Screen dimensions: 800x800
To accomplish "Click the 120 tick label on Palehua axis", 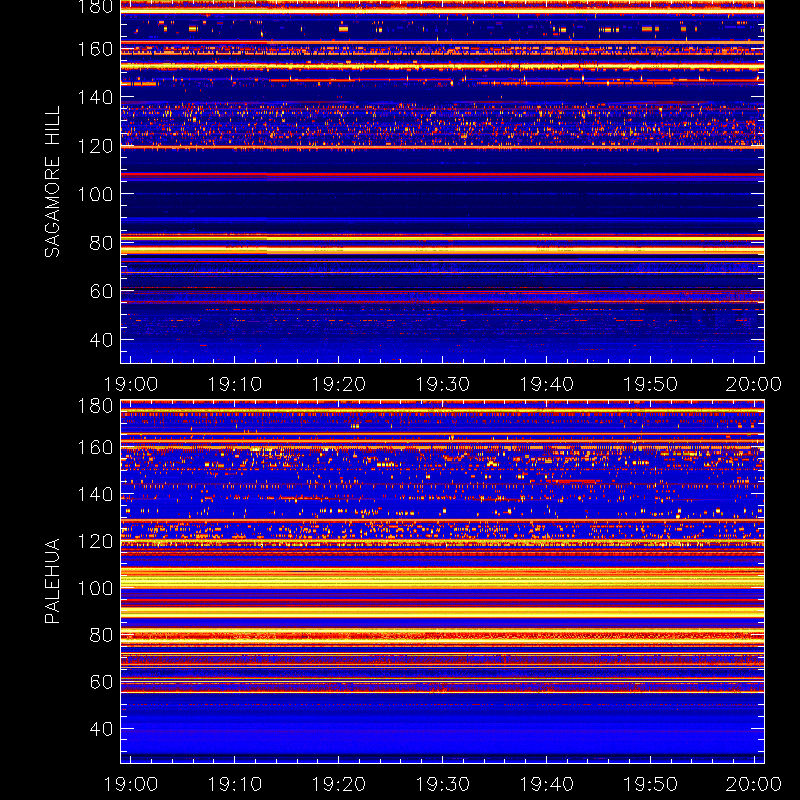I will [95, 541].
